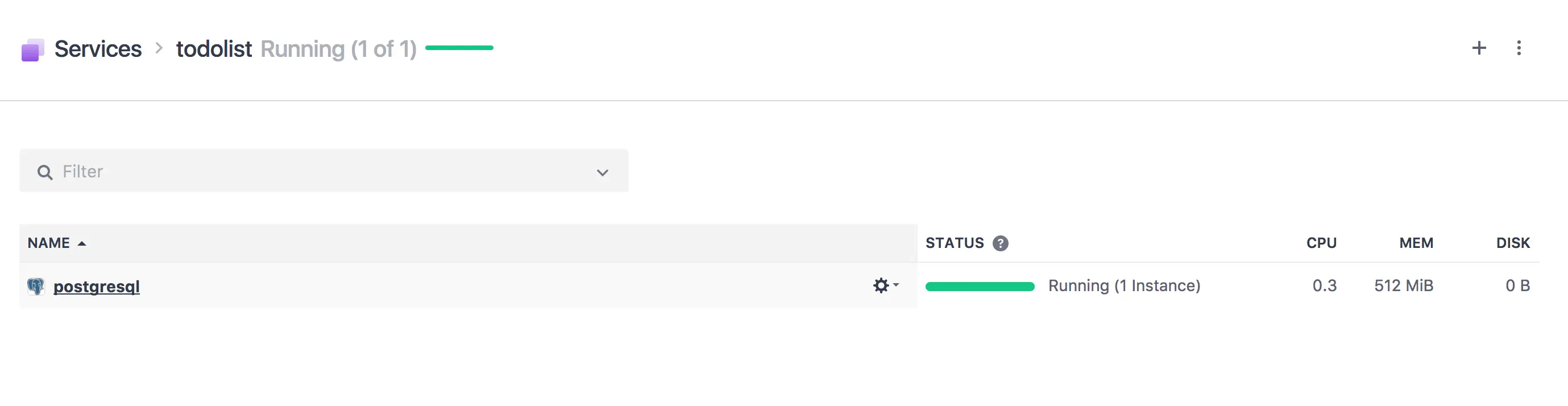Viewport: 1568px width, 406px height.
Task: Click the green status bar beside todolist
Action: pyautogui.click(x=459, y=47)
